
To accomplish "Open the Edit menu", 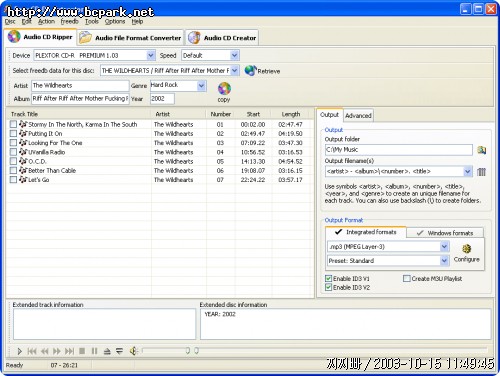I will (x=27, y=22).
